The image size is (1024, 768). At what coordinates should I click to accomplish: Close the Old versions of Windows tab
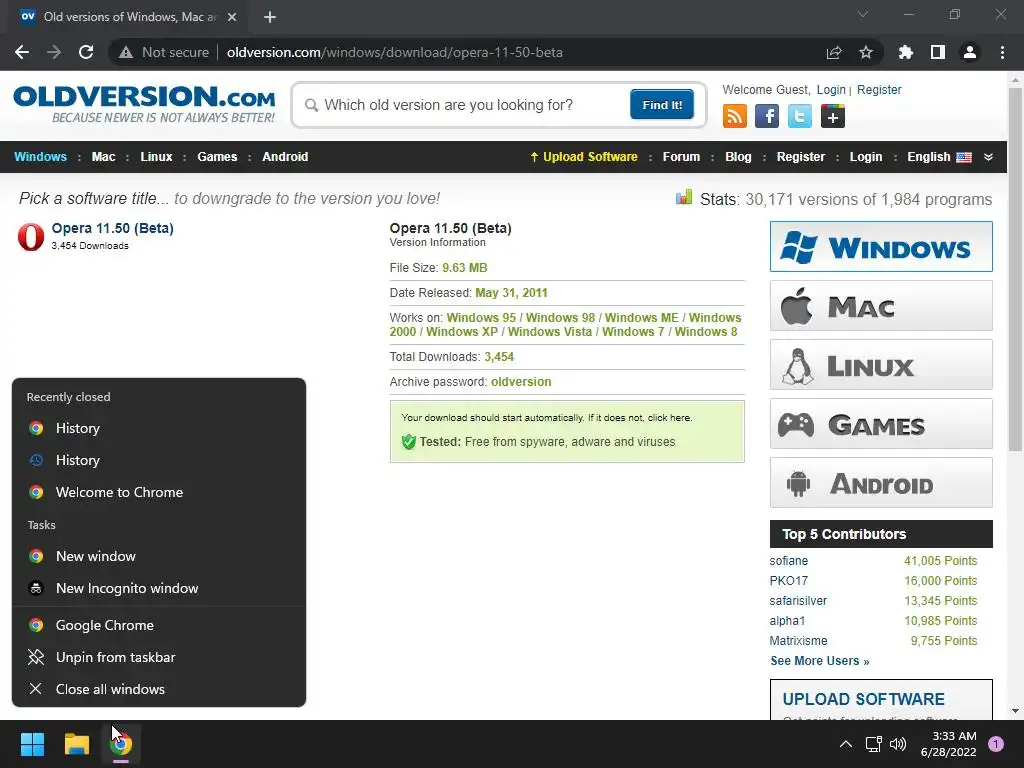(232, 17)
